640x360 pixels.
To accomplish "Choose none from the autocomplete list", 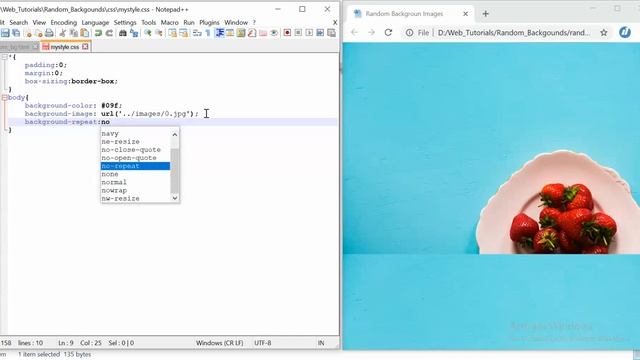I will pyautogui.click(x=135, y=174).
